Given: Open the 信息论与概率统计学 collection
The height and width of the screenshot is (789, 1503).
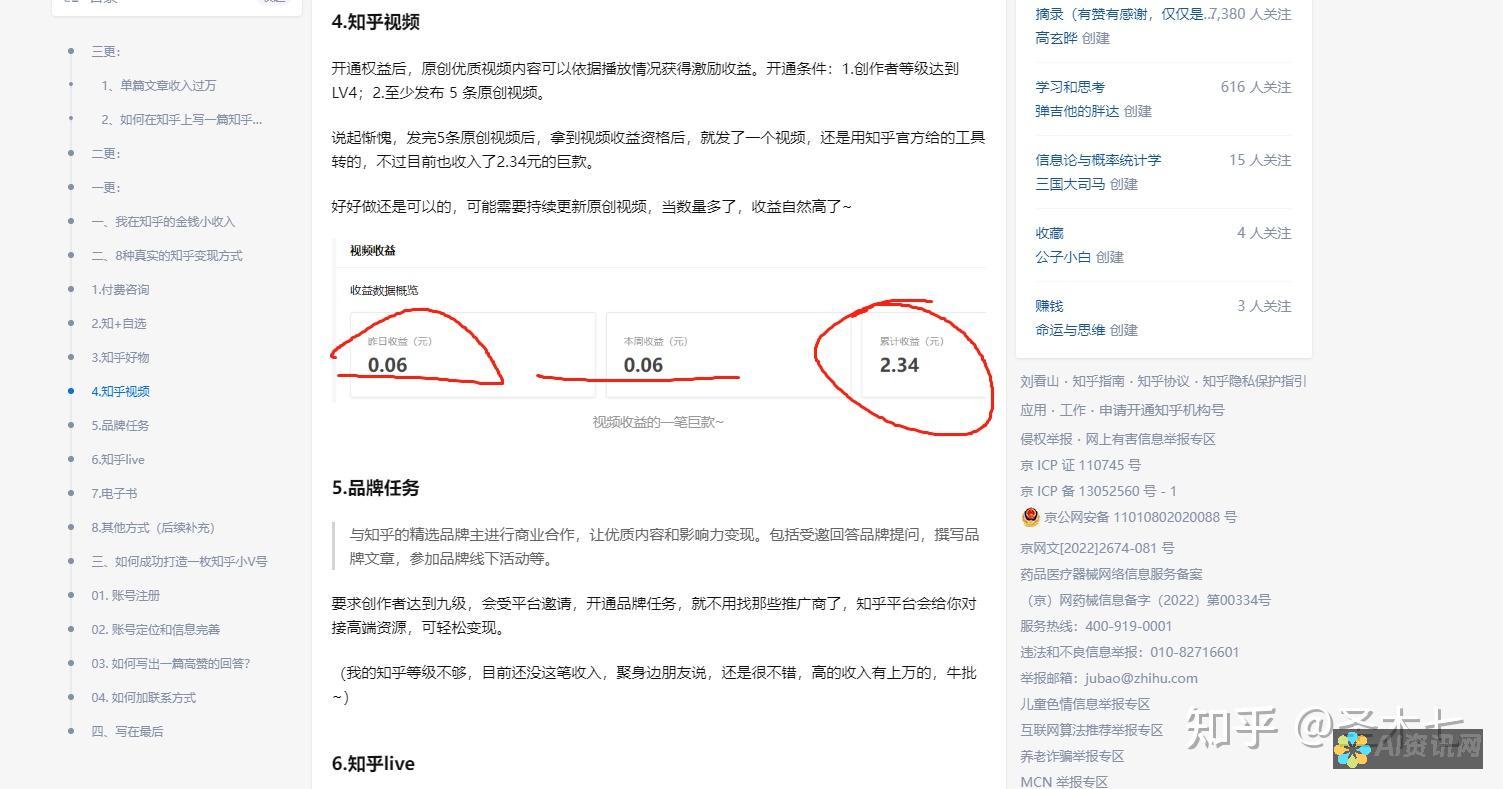Looking at the screenshot, I should [x=1098, y=160].
